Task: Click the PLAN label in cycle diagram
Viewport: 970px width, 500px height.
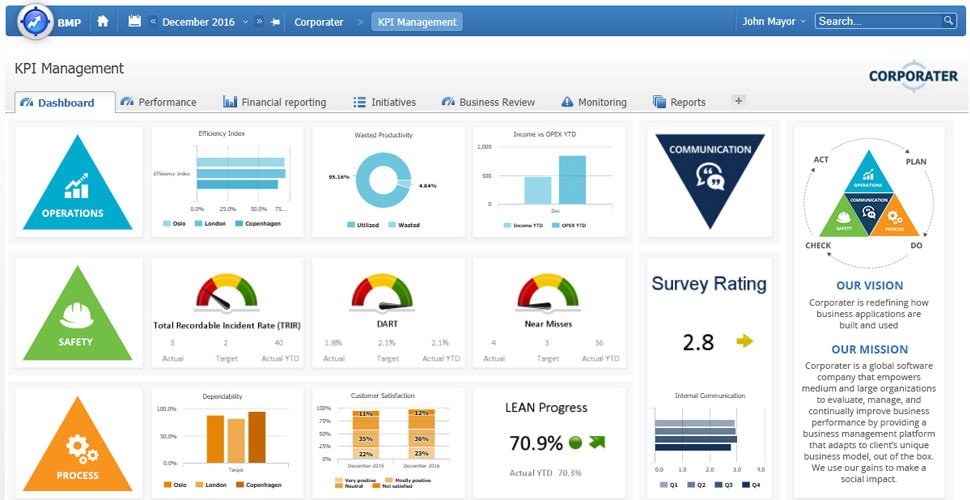Action: [916, 162]
